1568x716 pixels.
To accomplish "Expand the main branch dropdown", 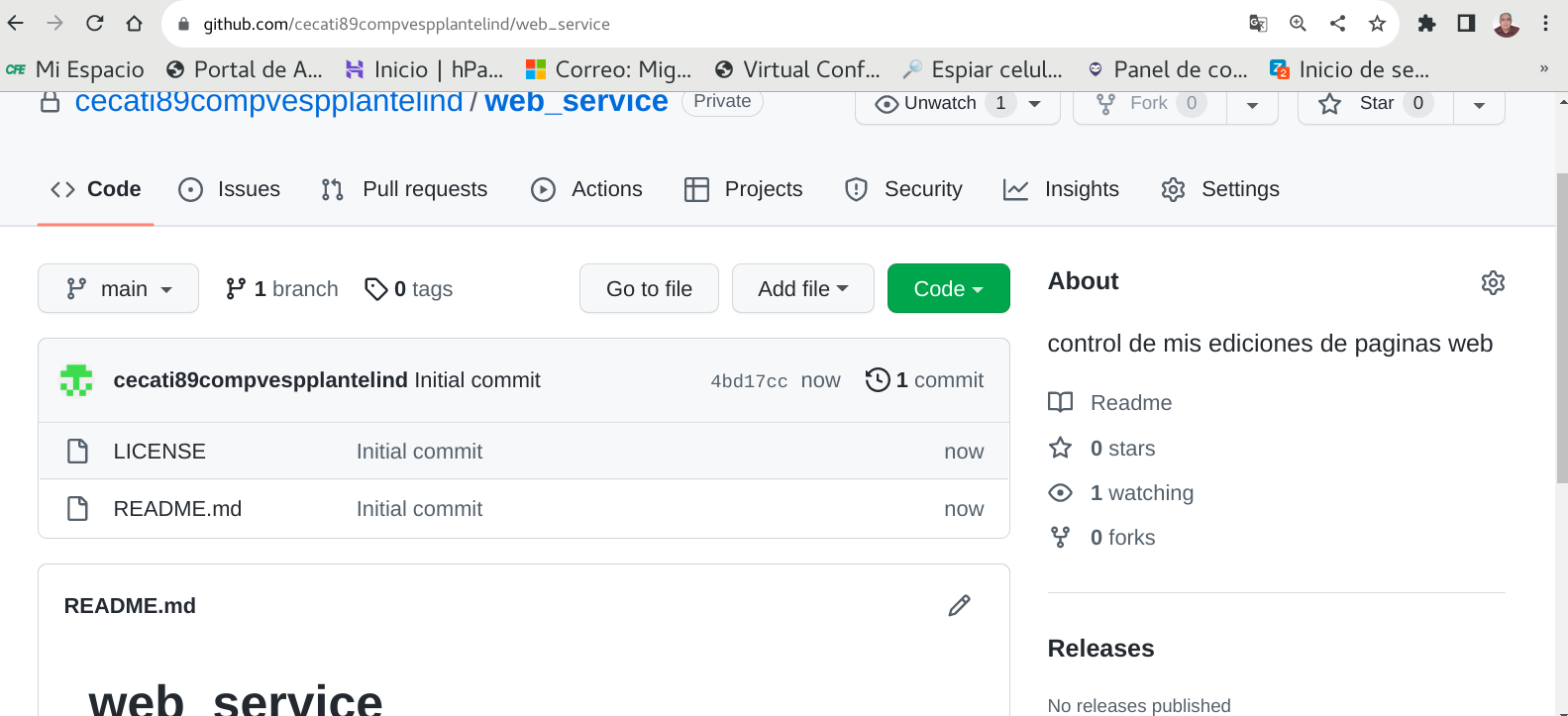I will (118, 289).
